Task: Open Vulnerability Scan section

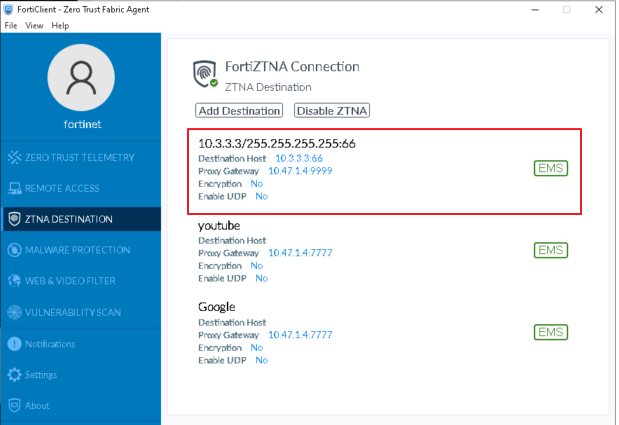Action: pos(81,312)
